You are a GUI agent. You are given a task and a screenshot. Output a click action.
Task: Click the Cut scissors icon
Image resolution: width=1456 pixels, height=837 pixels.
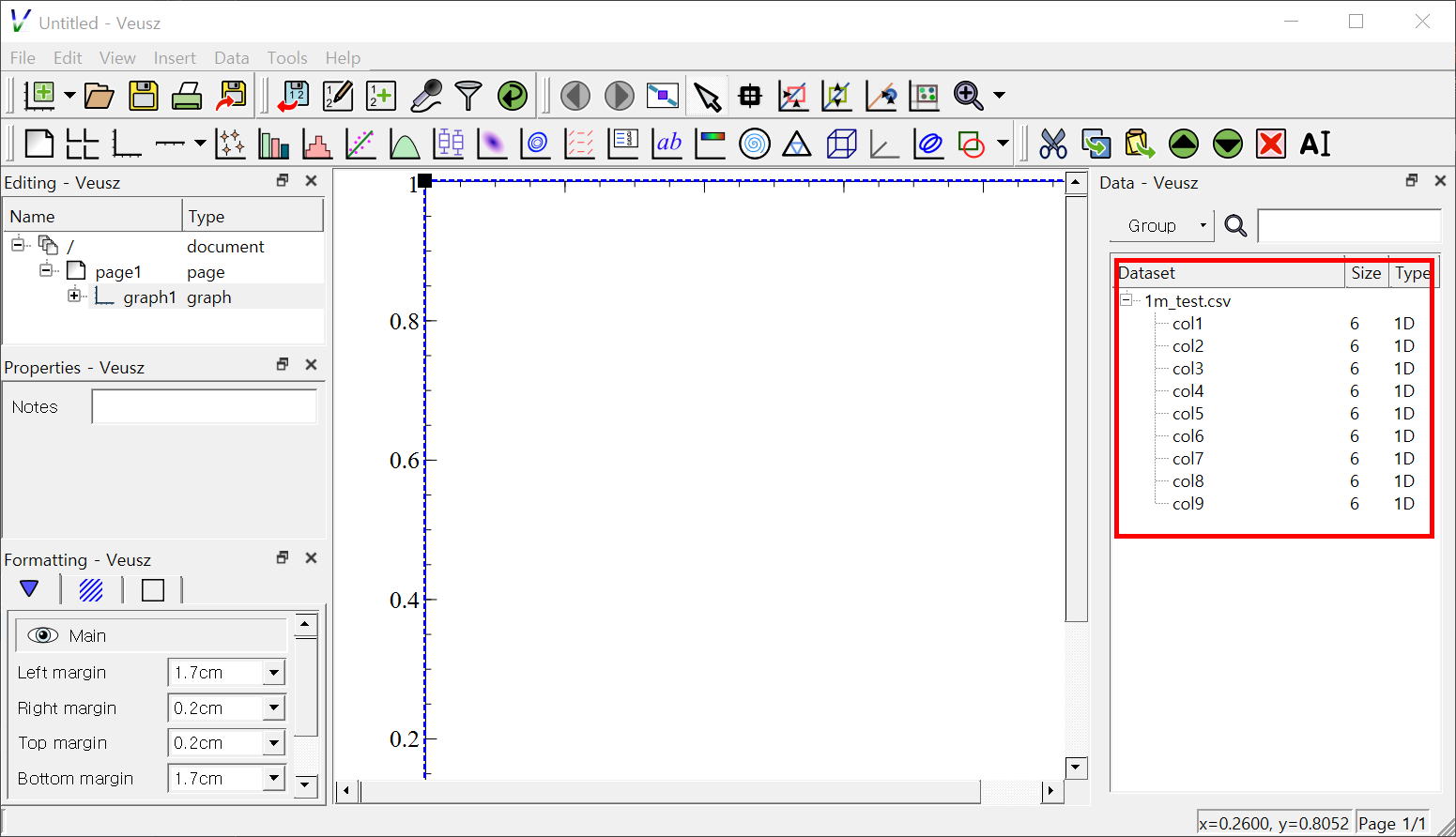1053,144
